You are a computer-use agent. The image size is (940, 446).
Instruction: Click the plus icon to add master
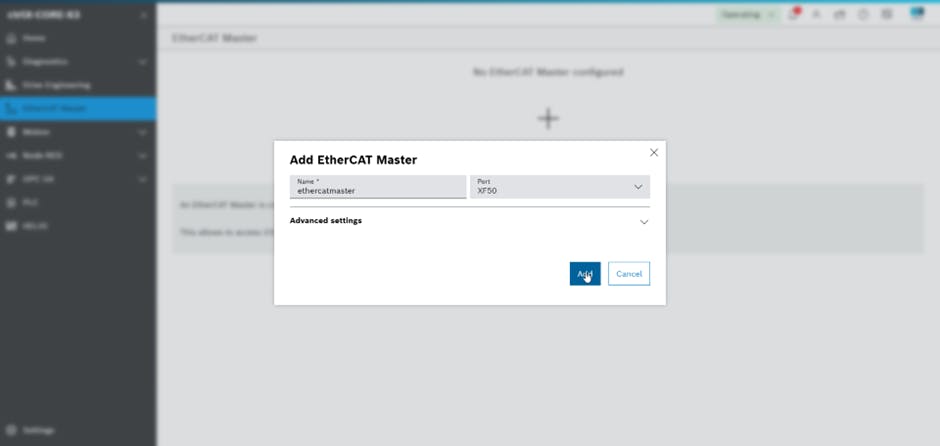pos(548,118)
